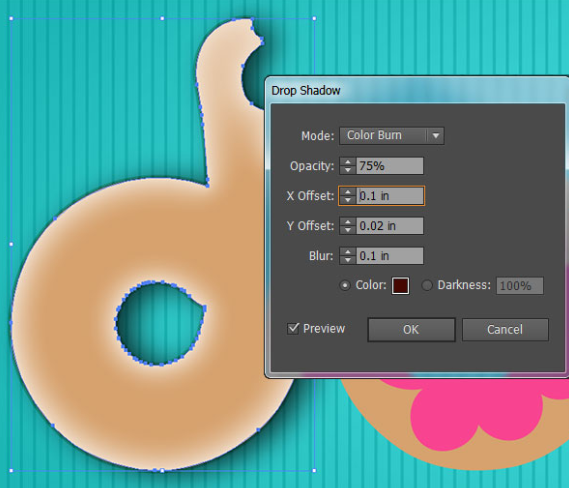Increase Opacity with the up stepper arrow
Viewport: 569px width, 488px height.
(348, 162)
